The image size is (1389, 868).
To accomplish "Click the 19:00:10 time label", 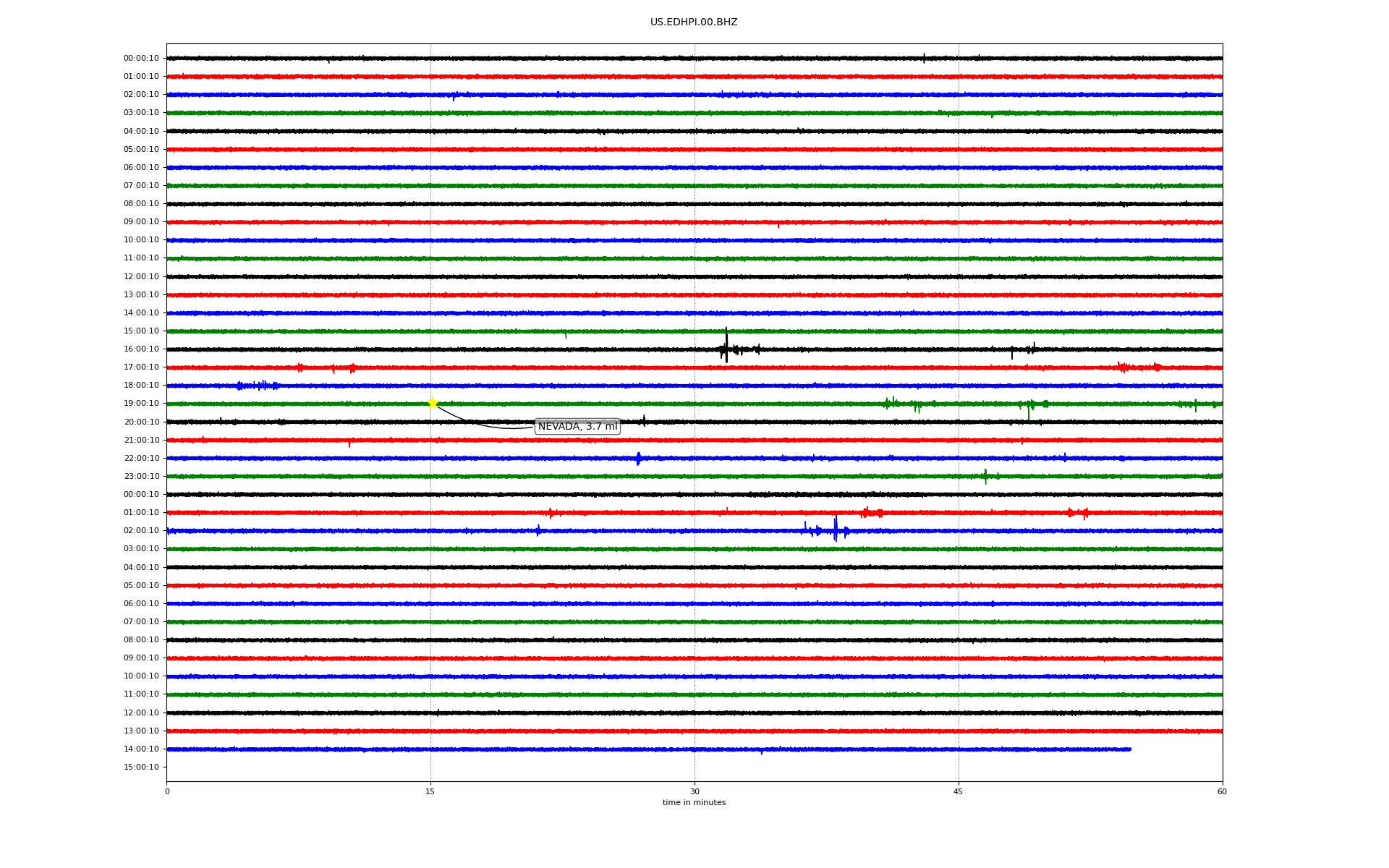I will click(x=141, y=404).
